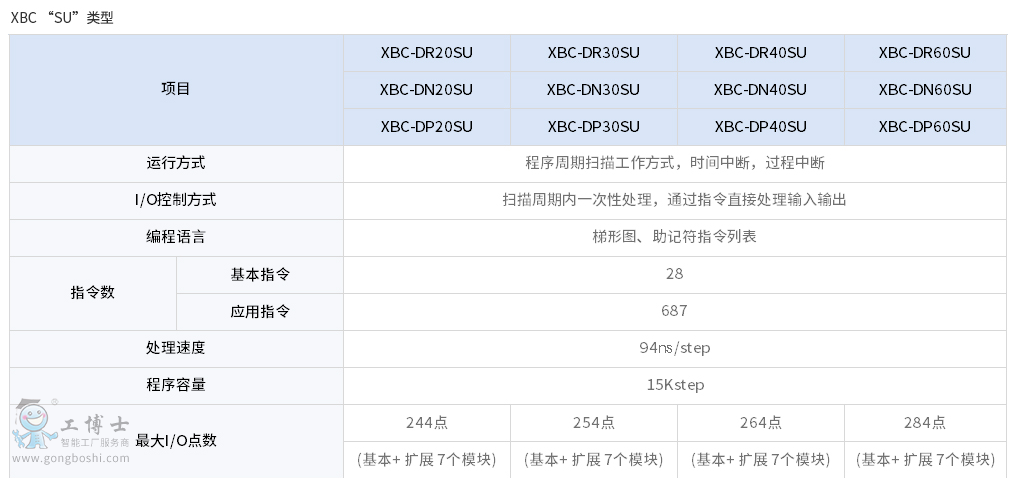Click the 运行方式 row label
Screen dimensions: 1018x478
176,163
